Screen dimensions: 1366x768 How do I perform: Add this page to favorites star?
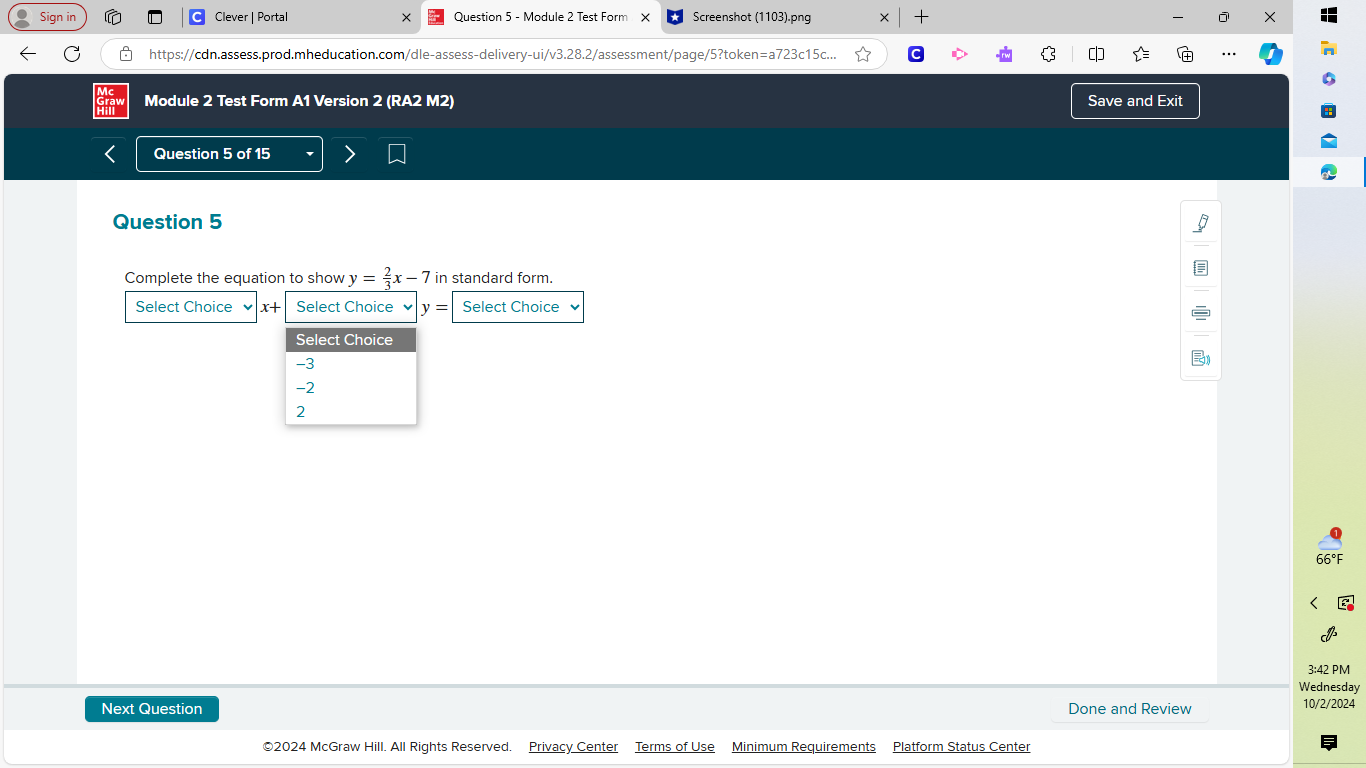(863, 54)
